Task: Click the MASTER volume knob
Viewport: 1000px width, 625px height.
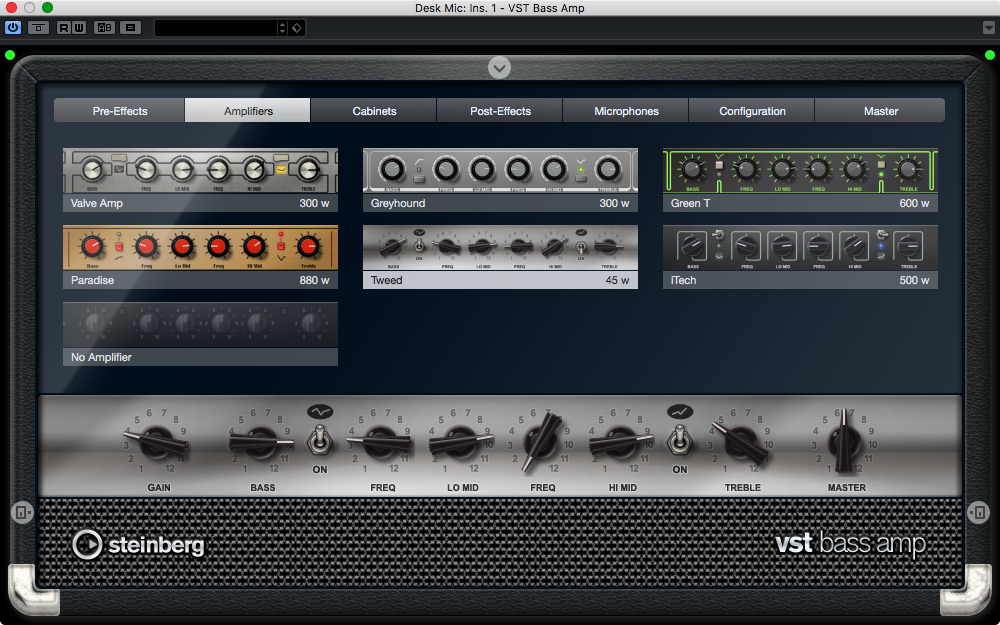Action: [x=845, y=440]
